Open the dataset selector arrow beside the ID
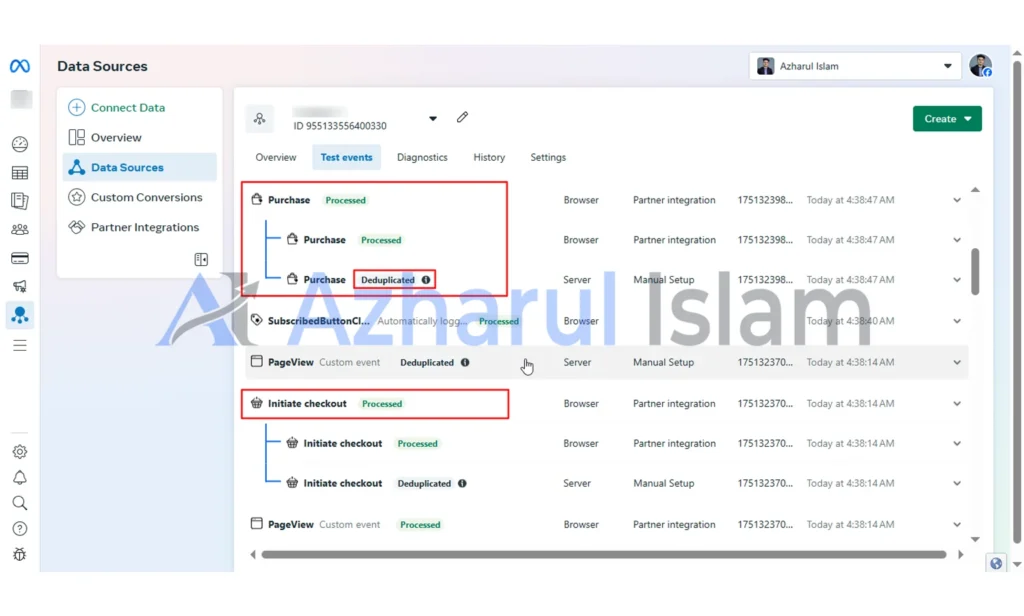This screenshot has height=616, width=1024. point(432,119)
